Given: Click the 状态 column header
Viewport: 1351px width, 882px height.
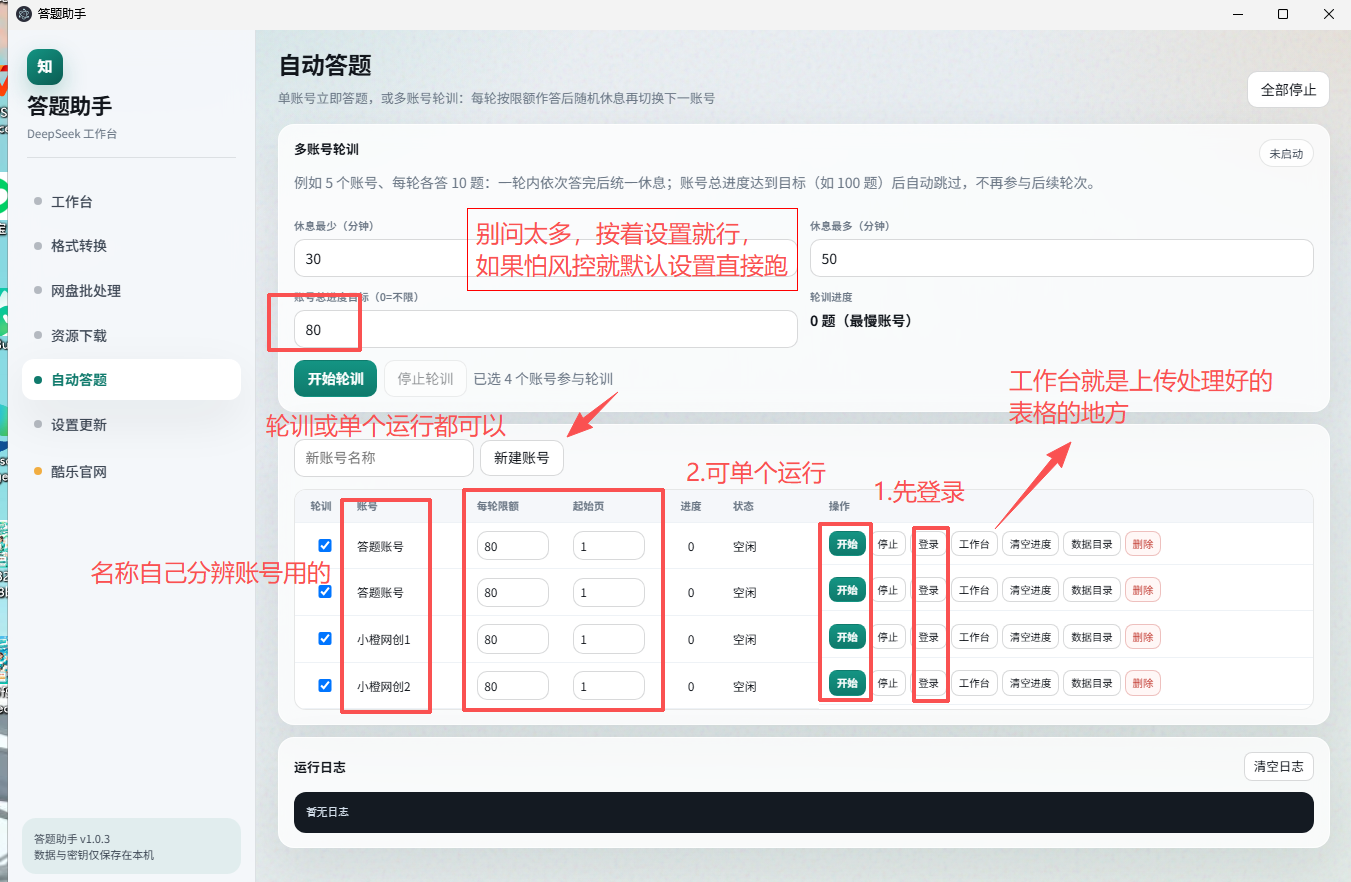Looking at the screenshot, I should [x=743, y=506].
